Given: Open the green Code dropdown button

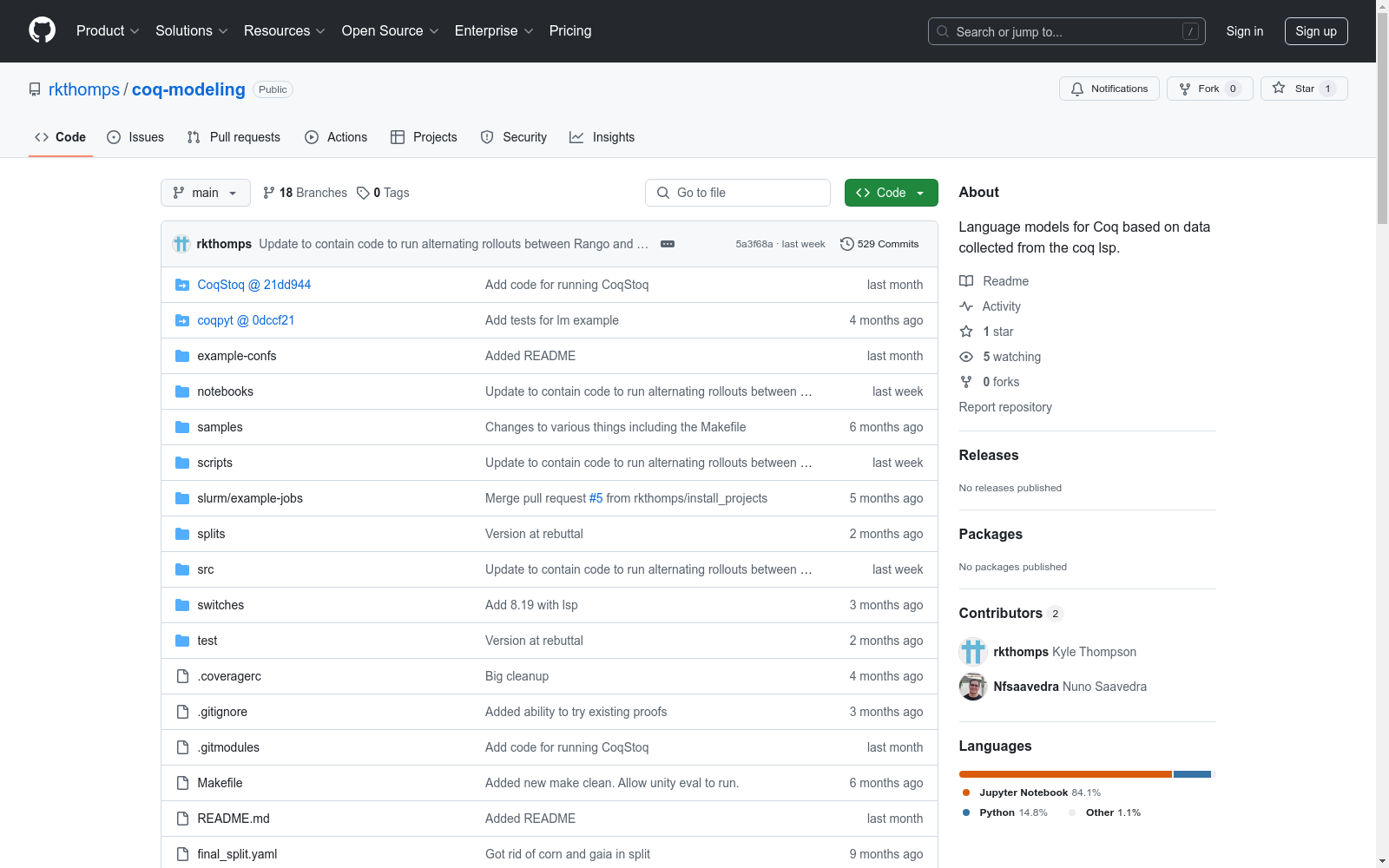Looking at the screenshot, I should (891, 193).
